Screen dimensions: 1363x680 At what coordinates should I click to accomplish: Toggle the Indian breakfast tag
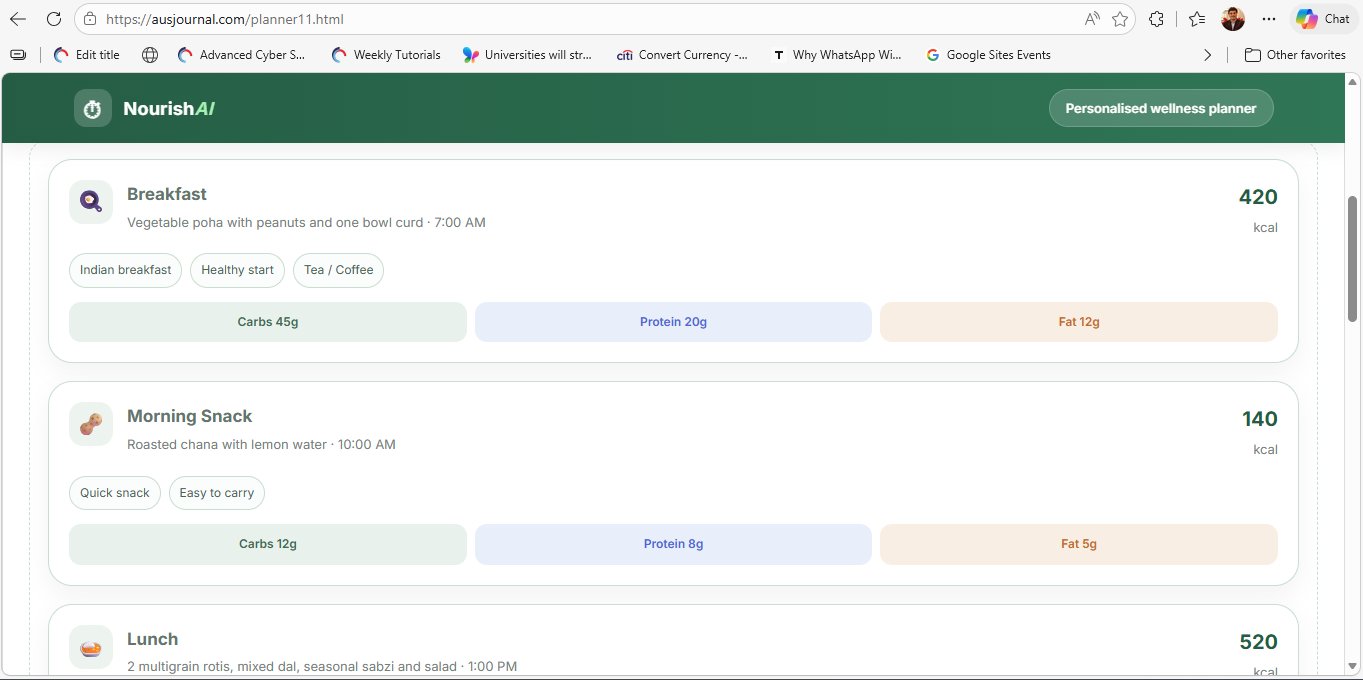click(x=125, y=270)
